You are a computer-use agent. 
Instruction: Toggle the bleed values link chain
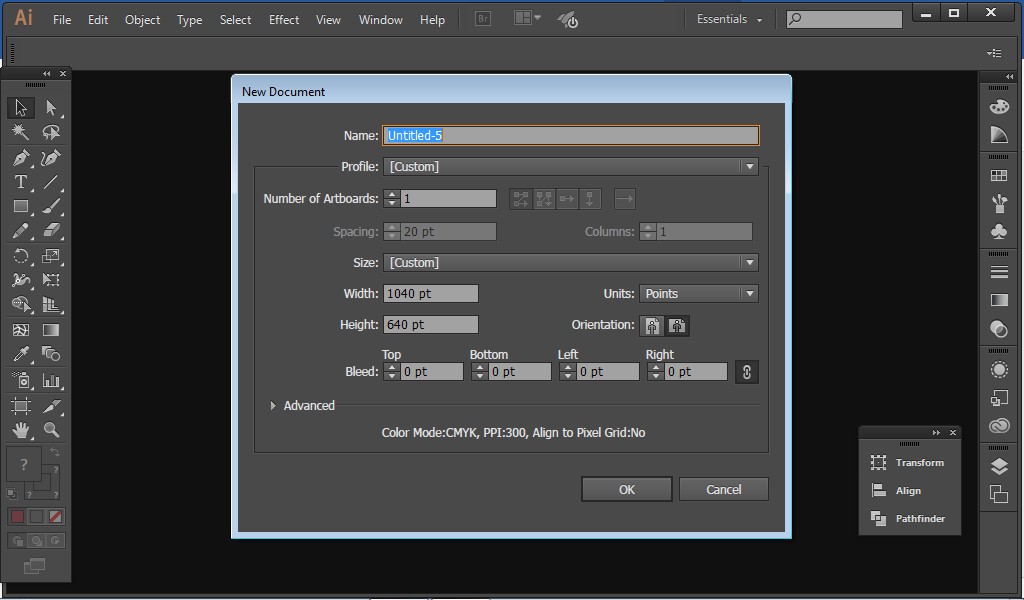746,371
